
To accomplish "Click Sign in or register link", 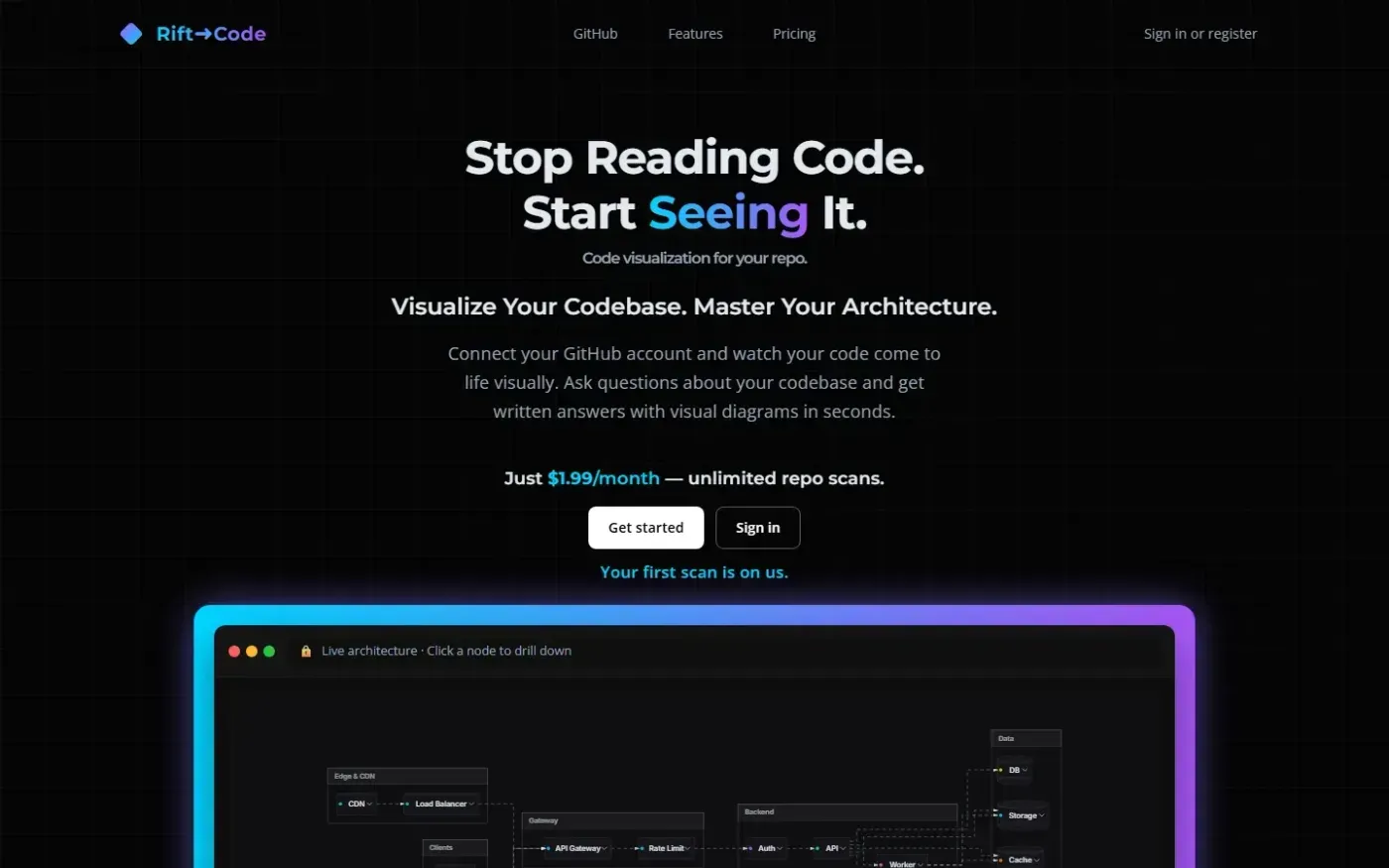I will (1200, 34).
